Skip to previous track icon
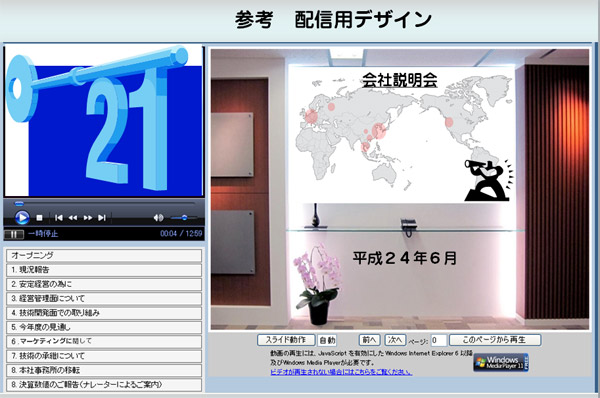This screenshot has width=600, height=398. point(59,218)
